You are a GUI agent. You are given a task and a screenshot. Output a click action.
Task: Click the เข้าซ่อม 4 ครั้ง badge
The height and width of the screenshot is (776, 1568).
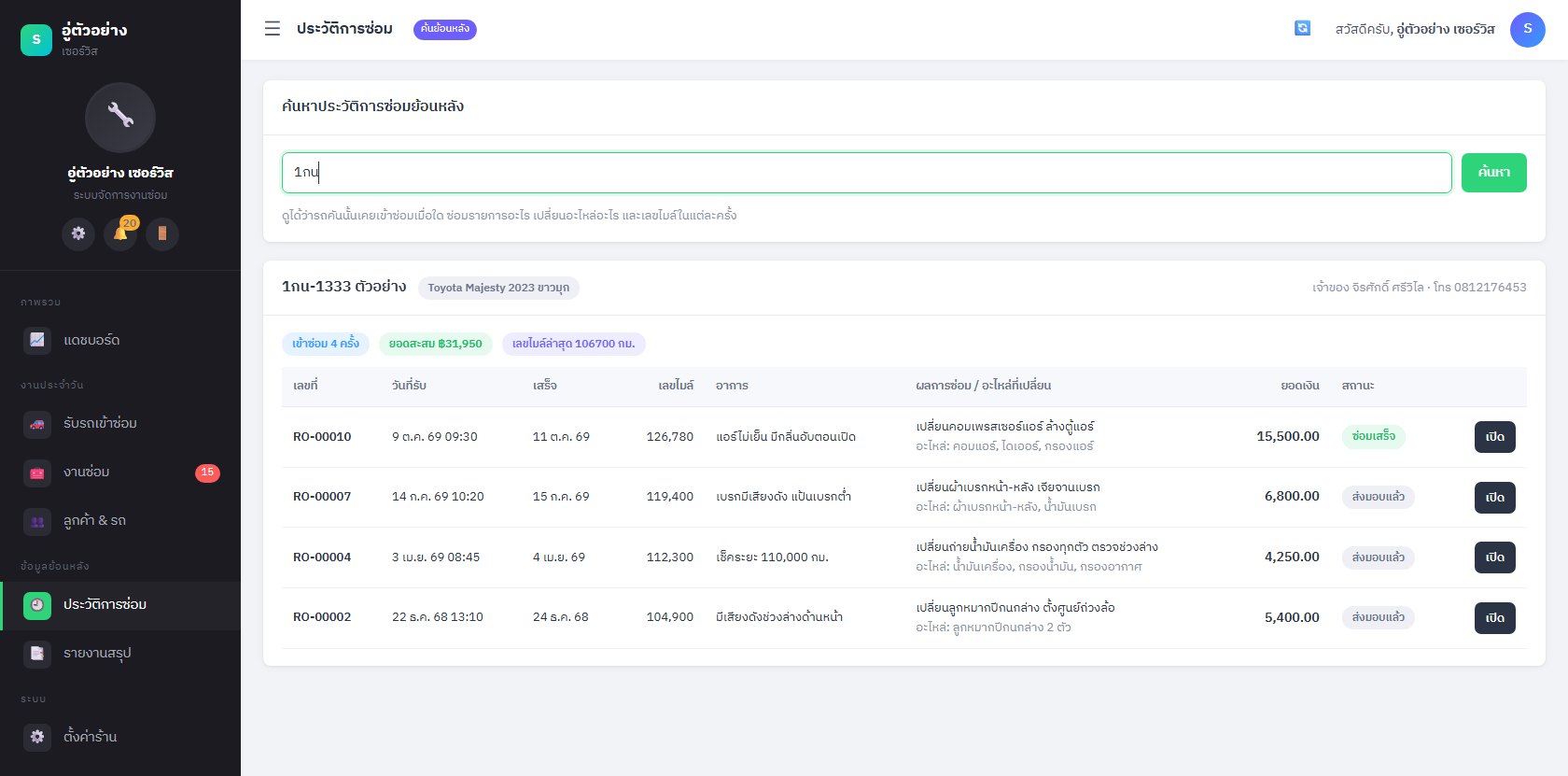click(326, 344)
